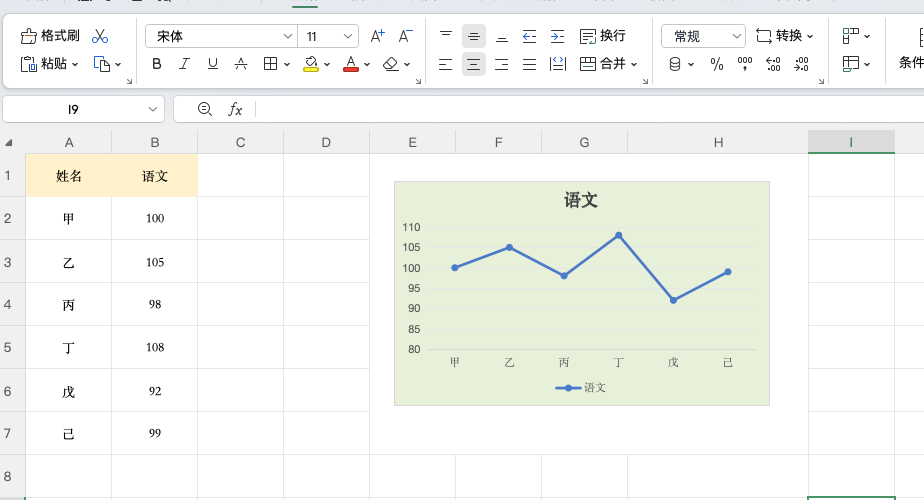This screenshot has width=924, height=500.
Task: Click the increase font size icon
Action: click(x=377, y=36)
